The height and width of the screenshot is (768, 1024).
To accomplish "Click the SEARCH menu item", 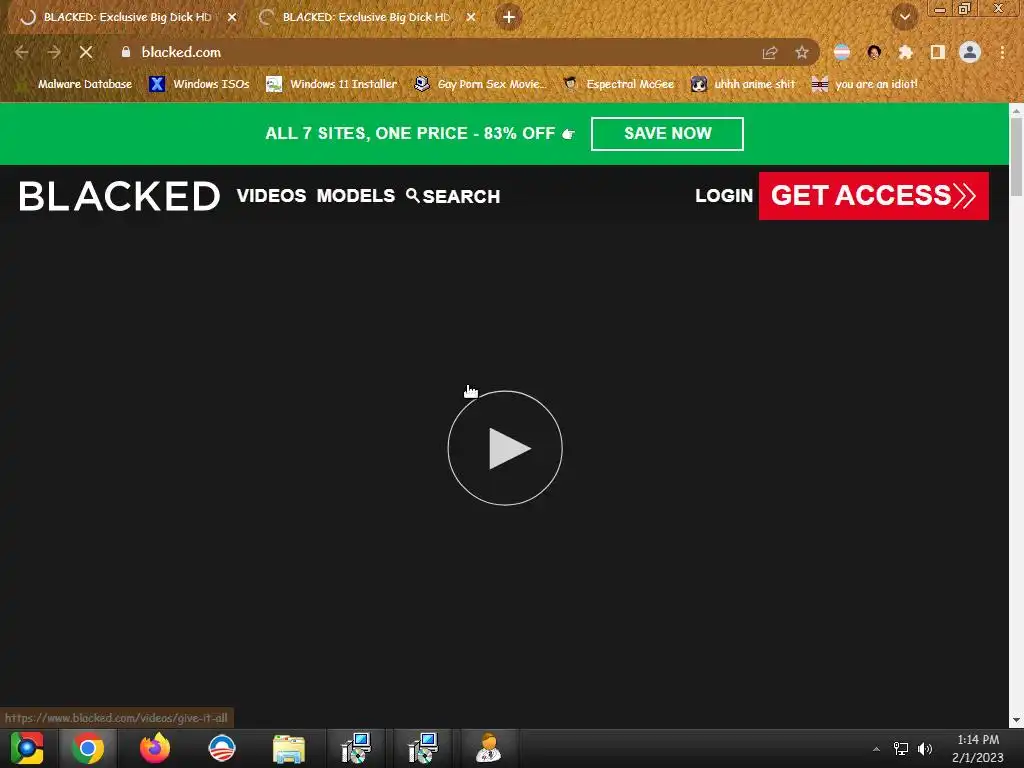I will [x=453, y=196].
